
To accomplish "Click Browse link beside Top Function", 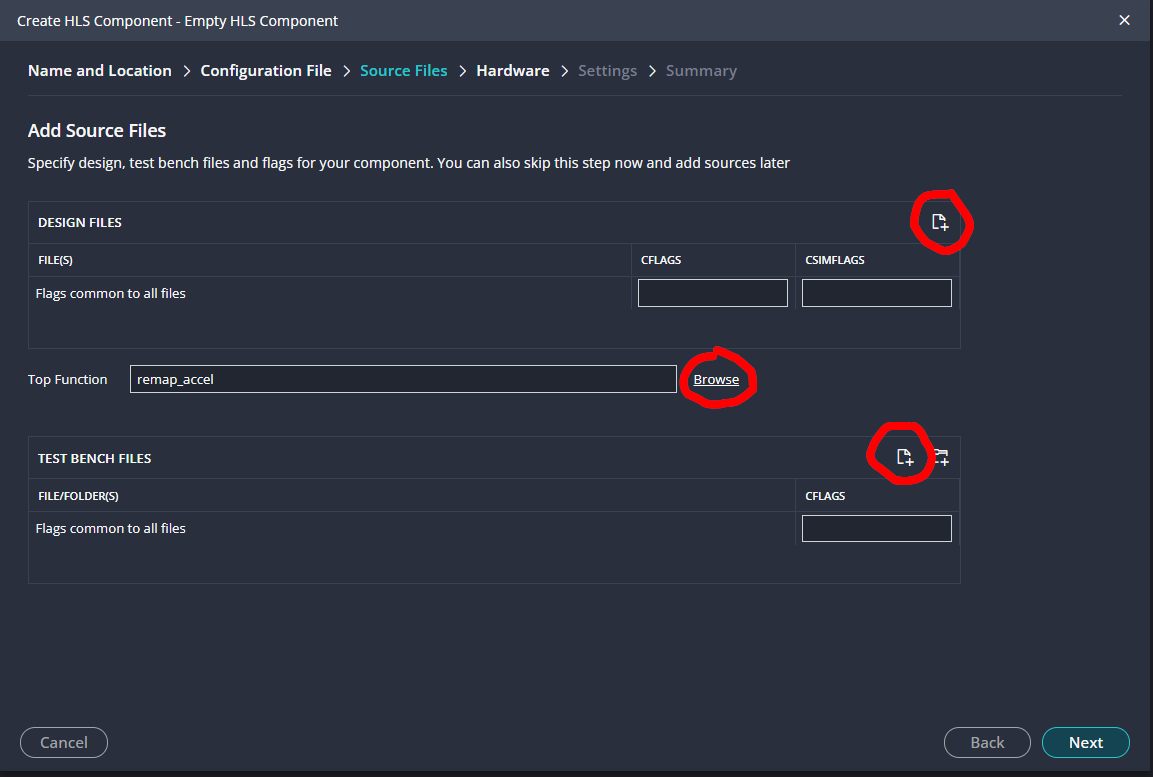I will coord(716,380).
